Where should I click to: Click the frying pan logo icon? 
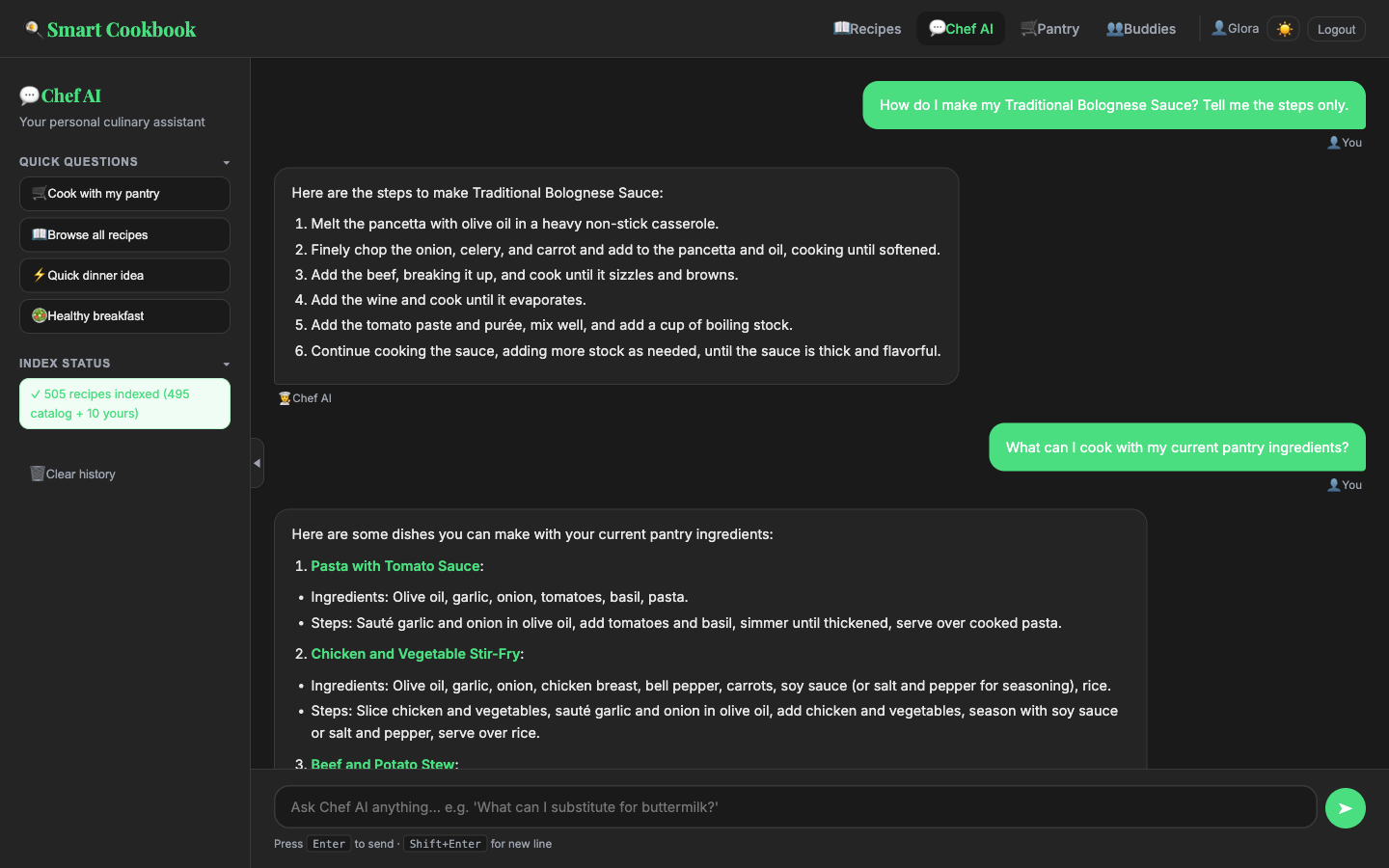coord(33,29)
